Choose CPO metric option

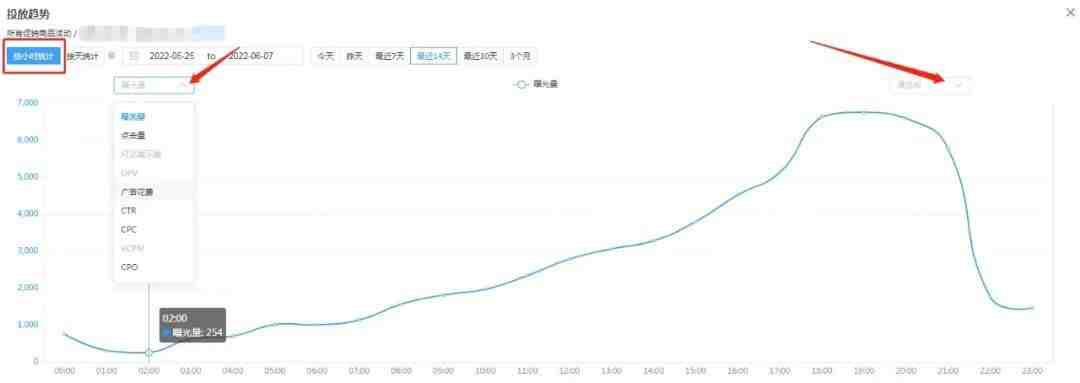coord(129,267)
